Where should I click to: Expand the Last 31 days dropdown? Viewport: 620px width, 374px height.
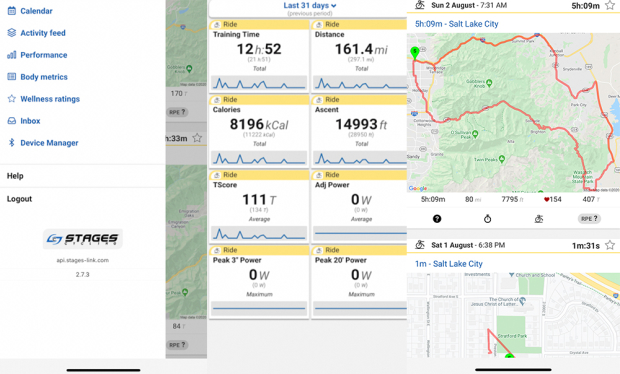point(310,6)
